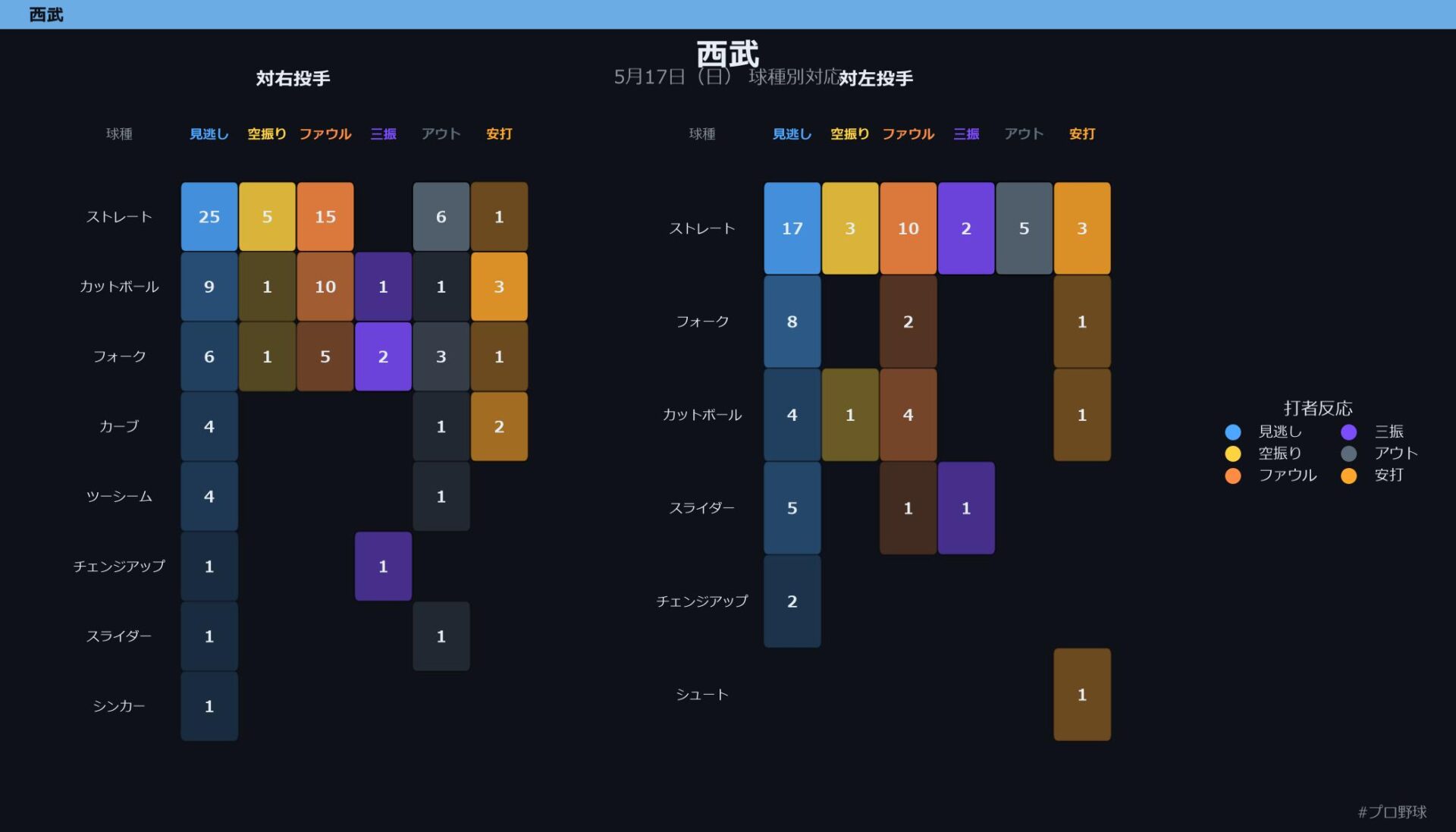Viewport: 1456px width, 832px height.
Task: Click the 三振 column header under 対右投手
Action: [384, 134]
